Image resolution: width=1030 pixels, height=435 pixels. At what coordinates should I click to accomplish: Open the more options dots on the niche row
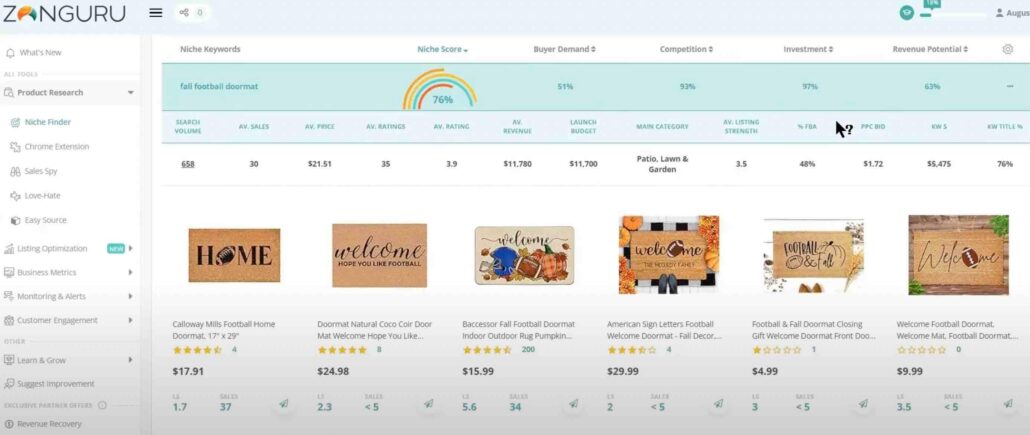point(1010,87)
